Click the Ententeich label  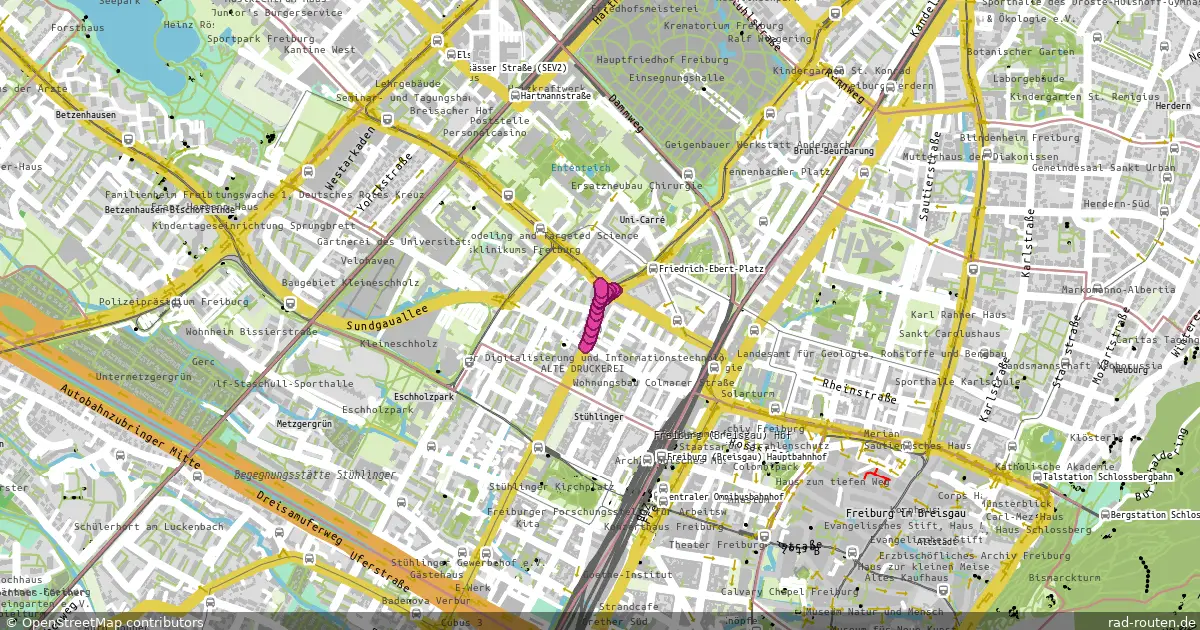[x=580, y=168]
